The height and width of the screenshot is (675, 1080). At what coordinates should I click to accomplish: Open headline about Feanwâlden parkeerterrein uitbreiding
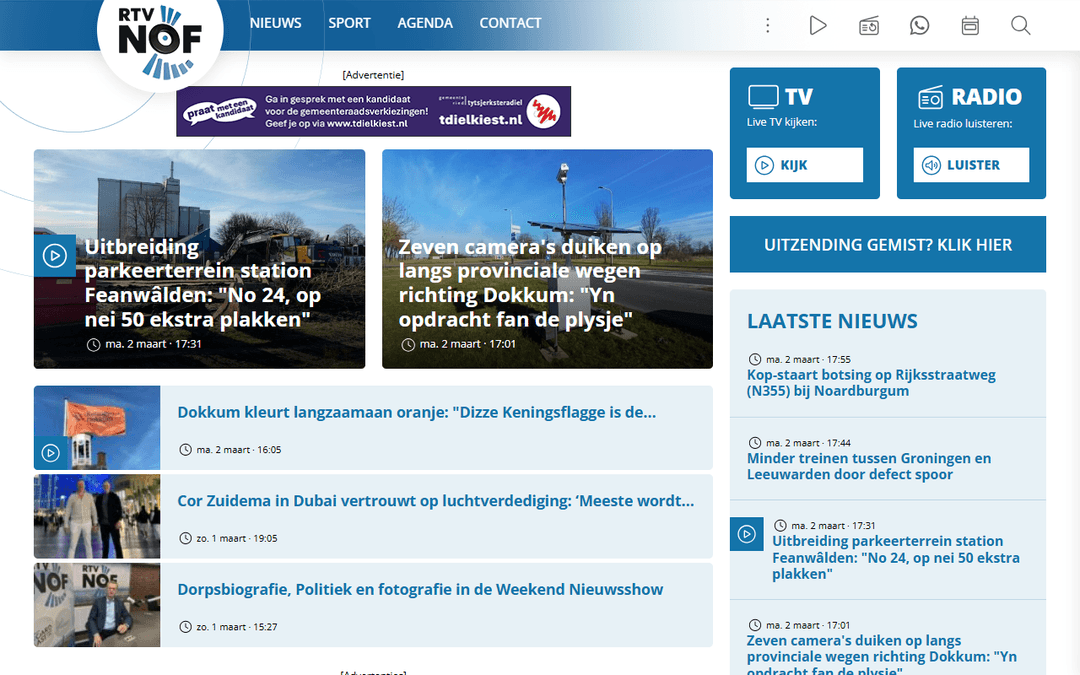tap(202, 283)
